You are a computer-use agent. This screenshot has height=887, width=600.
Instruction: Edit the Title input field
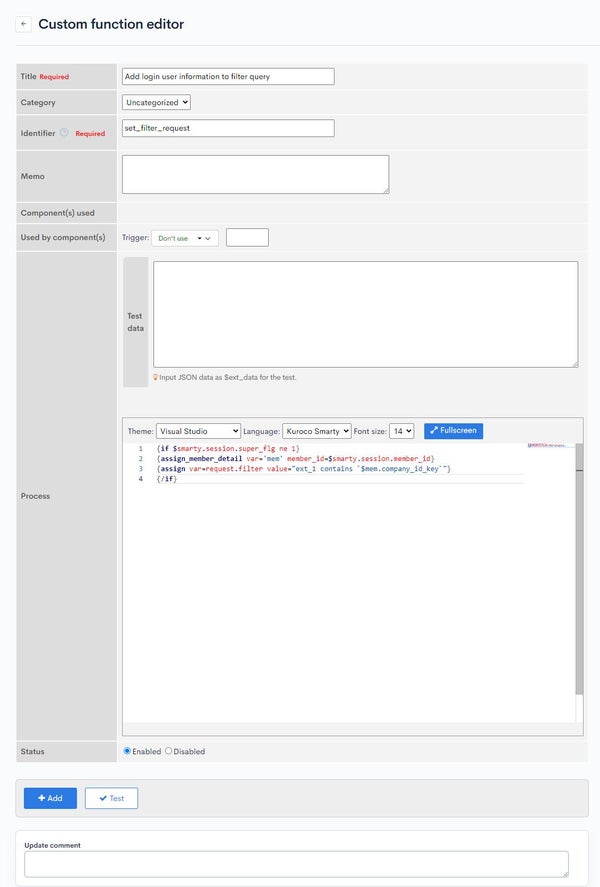[x=228, y=76]
